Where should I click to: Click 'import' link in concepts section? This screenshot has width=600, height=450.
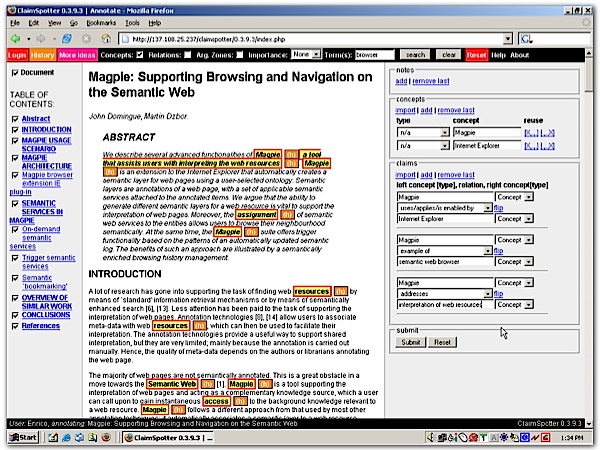(405, 110)
